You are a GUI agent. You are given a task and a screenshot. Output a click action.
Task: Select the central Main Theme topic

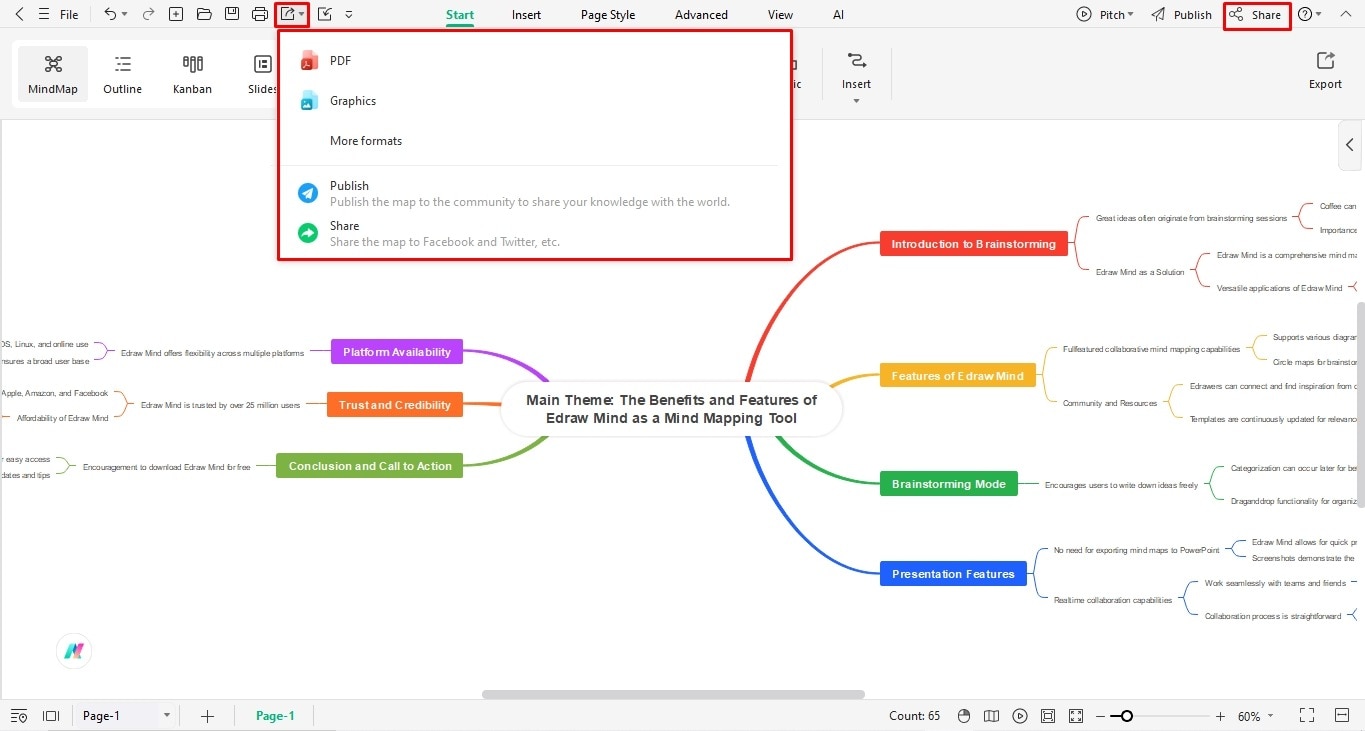coord(671,408)
